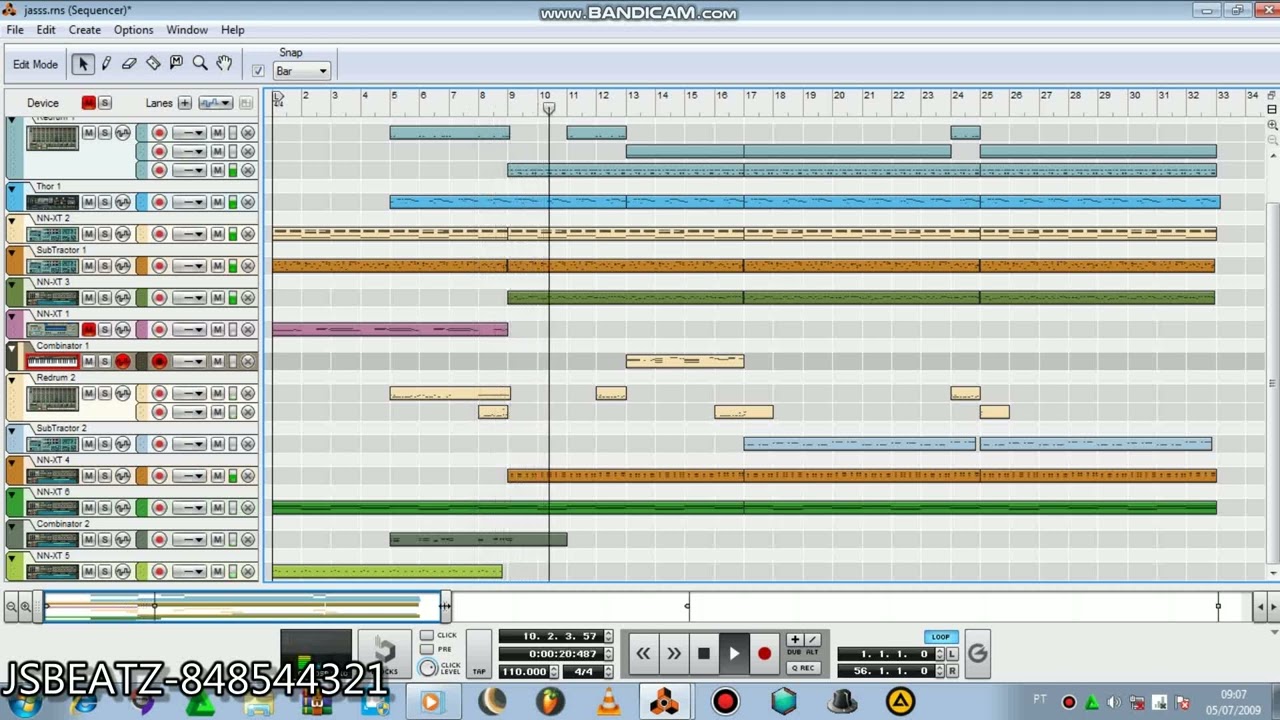Click the L left locator button
Viewport: 1280px width, 720px height.
point(952,654)
